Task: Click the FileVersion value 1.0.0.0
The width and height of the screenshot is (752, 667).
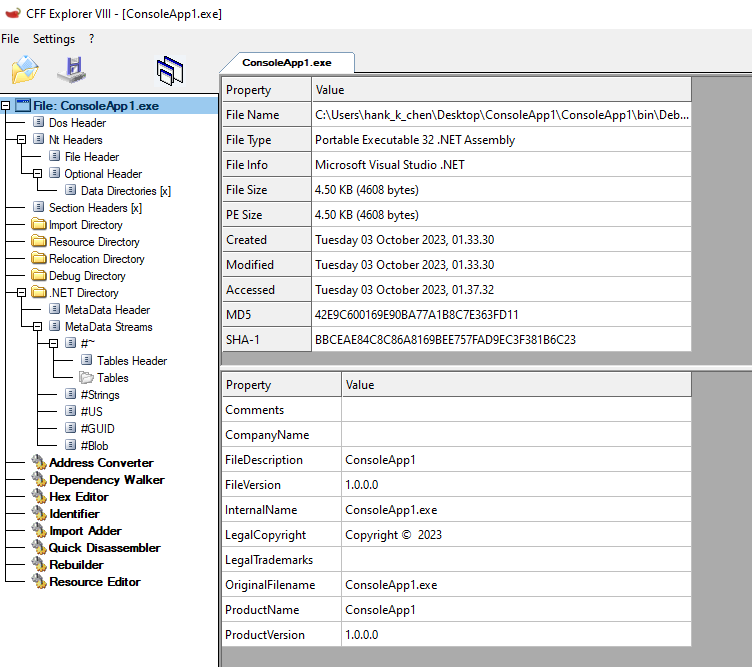Action: coord(362,485)
